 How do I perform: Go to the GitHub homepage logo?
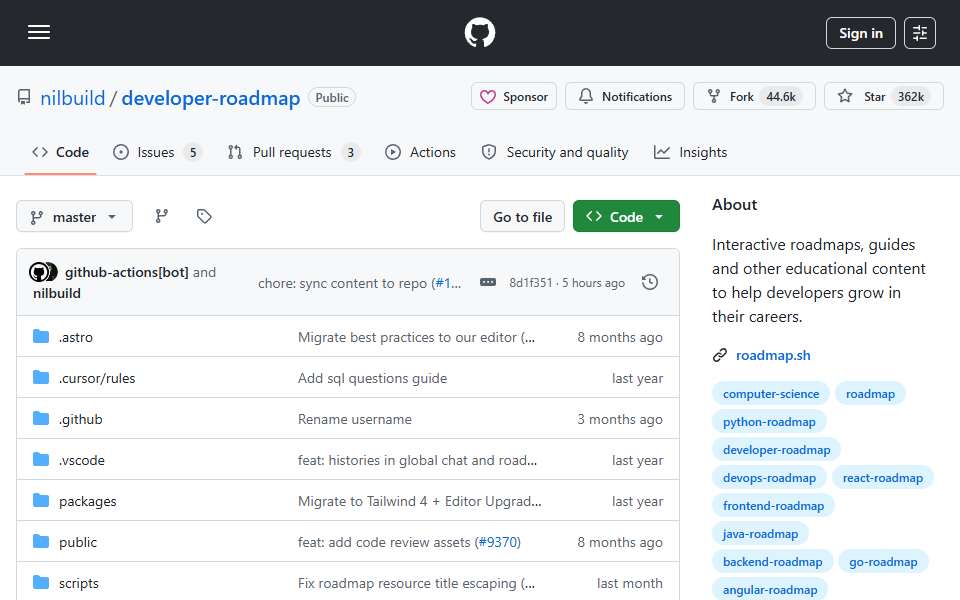479,32
